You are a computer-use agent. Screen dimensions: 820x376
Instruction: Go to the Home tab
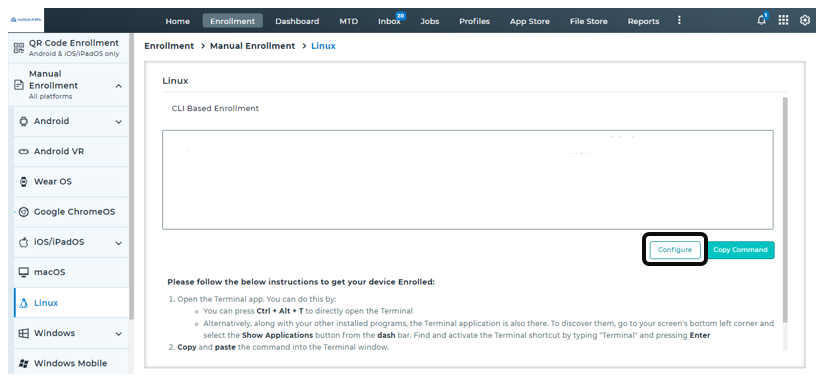[177, 21]
